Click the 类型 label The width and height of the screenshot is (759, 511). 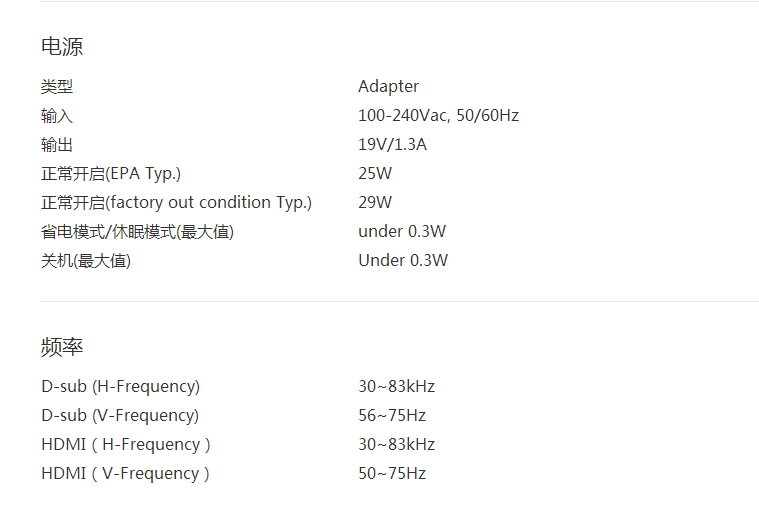point(57,86)
